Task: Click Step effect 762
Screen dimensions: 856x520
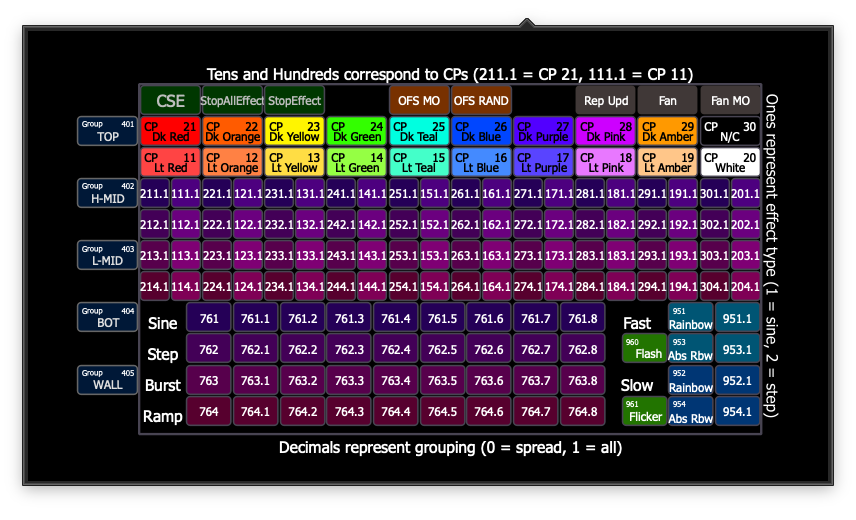Action: coord(209,349)
